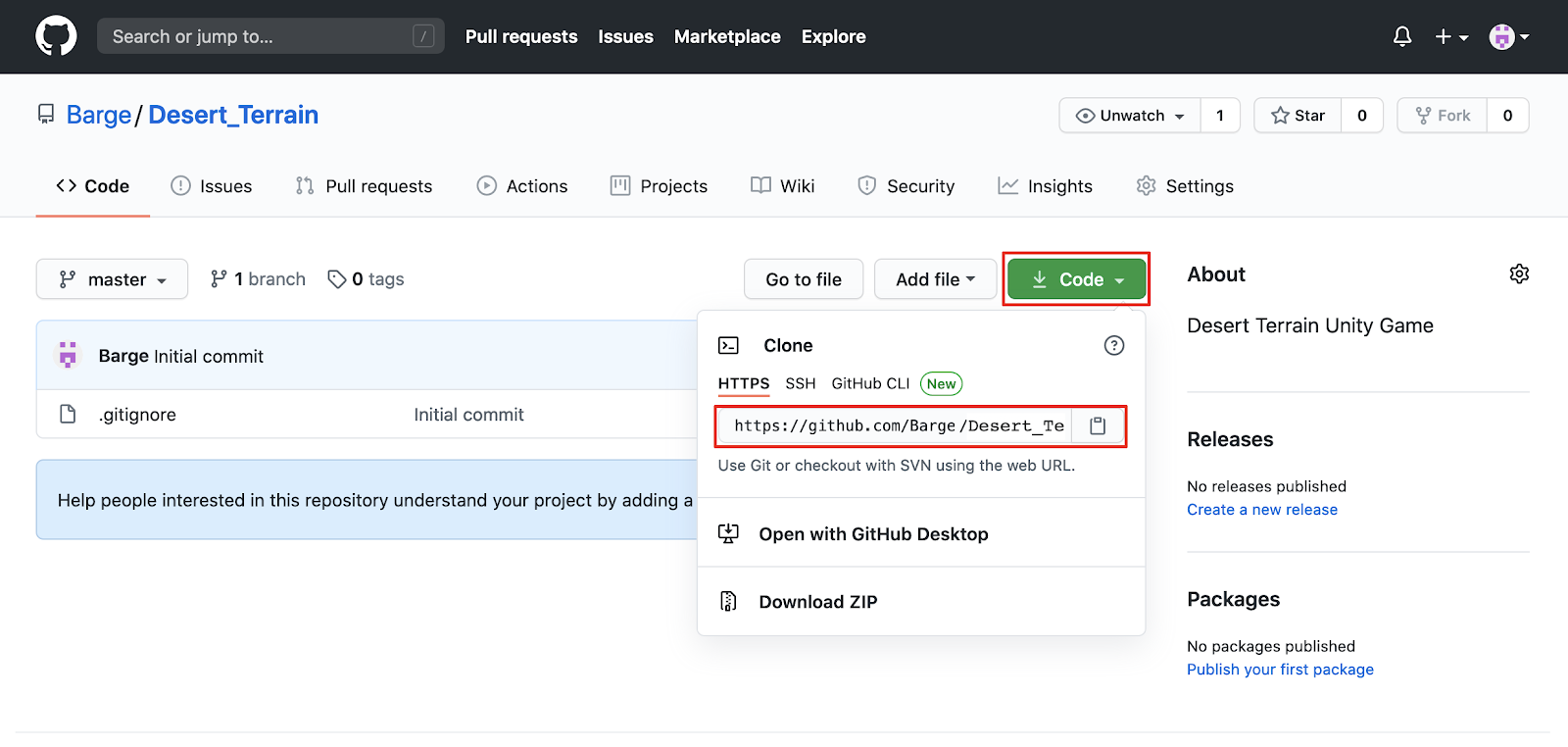The width and height of the screenshot is (1568, 747).
Task: Click the About section gear icon
Action: pyautogui.click(x=1519, y=274)
